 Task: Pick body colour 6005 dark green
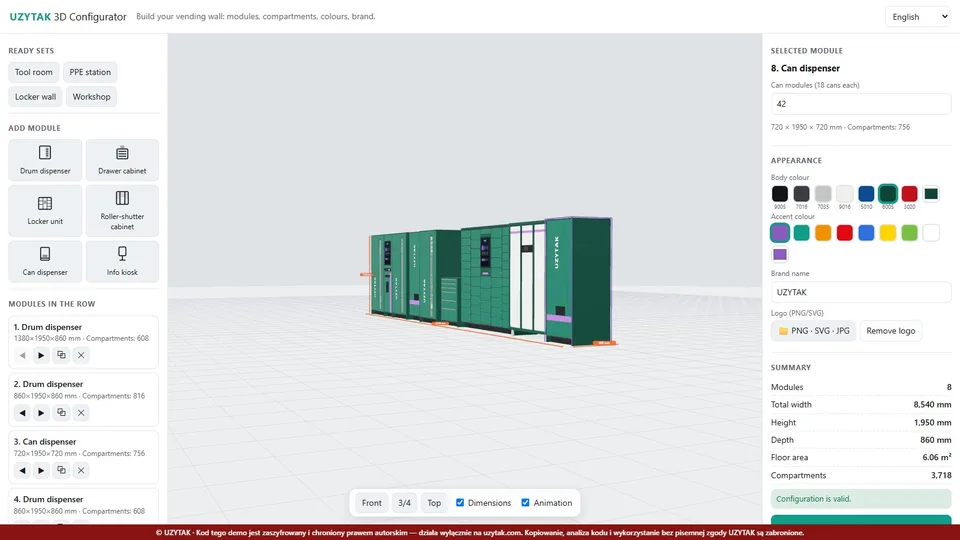(x=888, y=193)
